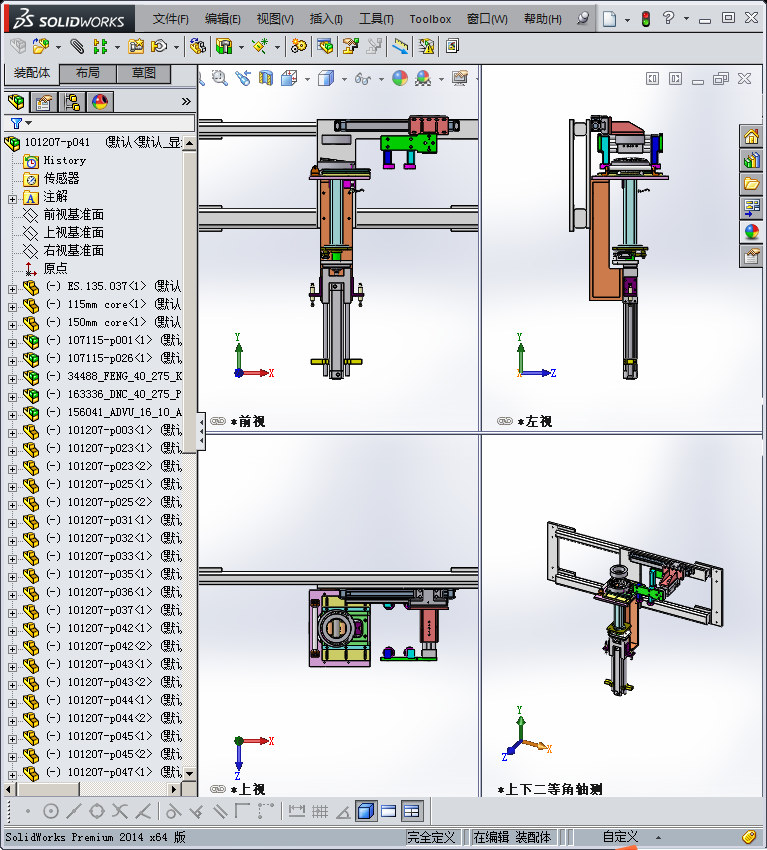
Task: Open the 插入(I) menu
Action: 326,19
